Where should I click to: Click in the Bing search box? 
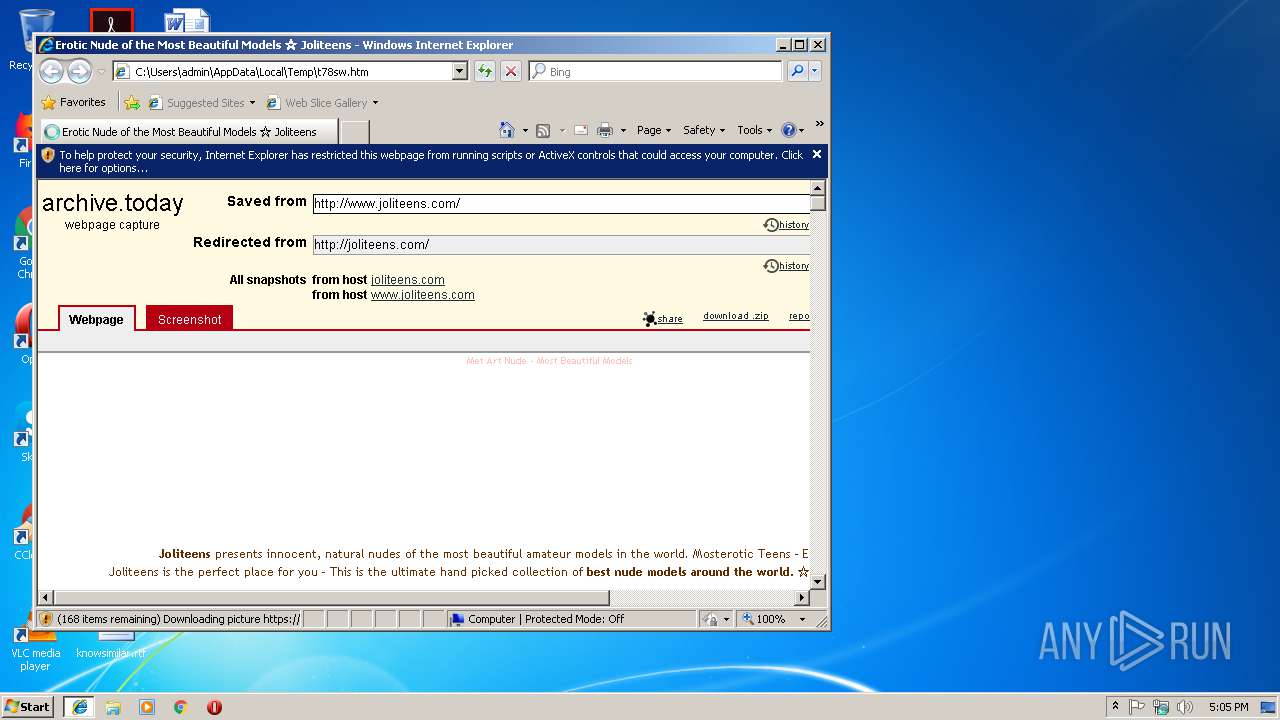point(655,71)
